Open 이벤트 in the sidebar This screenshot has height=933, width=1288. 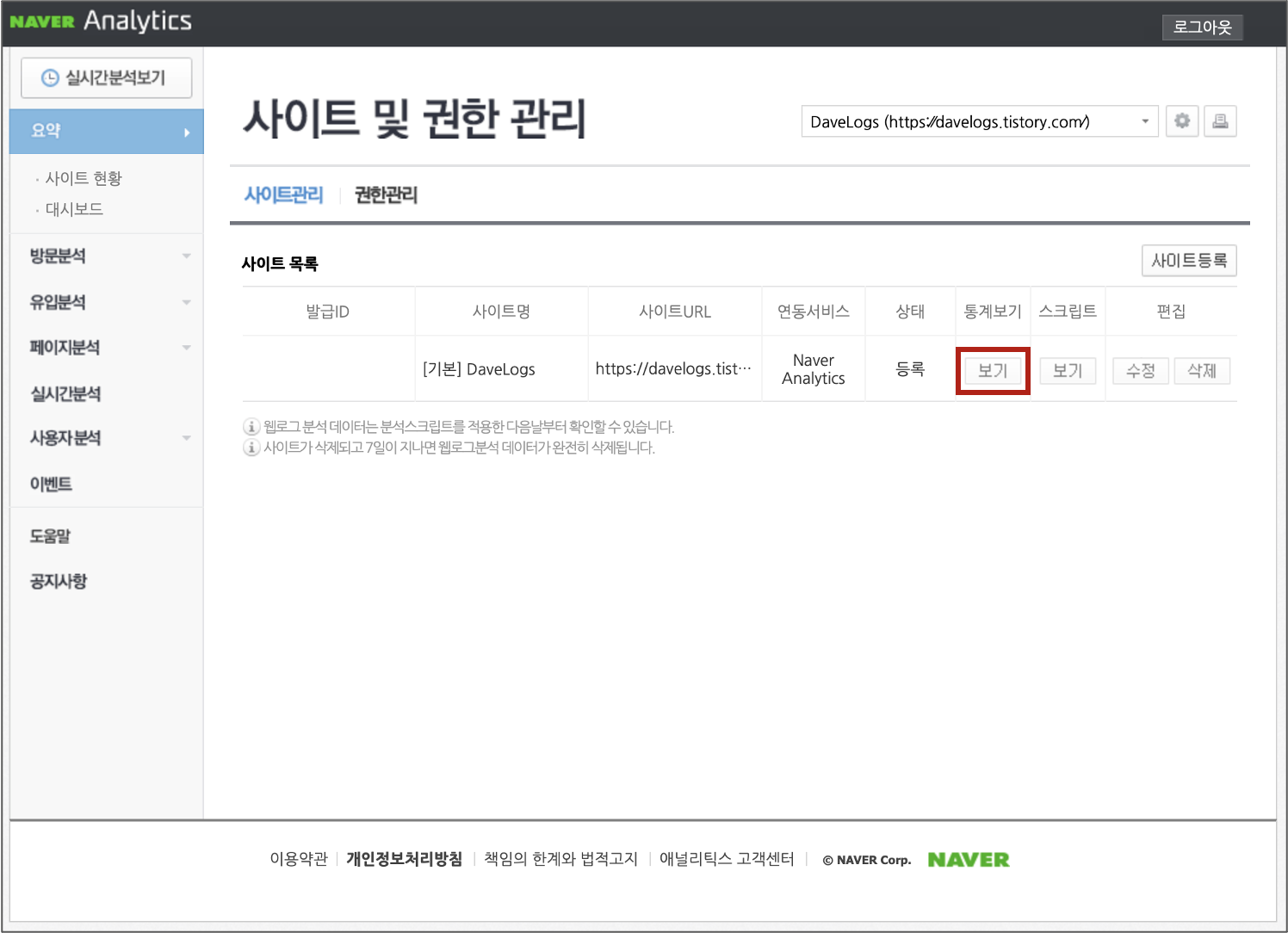51,484
